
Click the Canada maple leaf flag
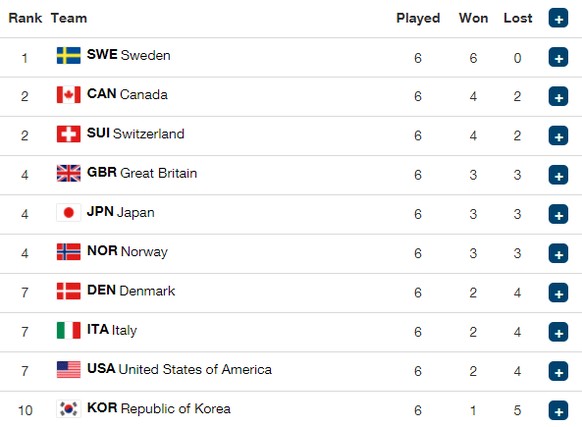(69, 95)
